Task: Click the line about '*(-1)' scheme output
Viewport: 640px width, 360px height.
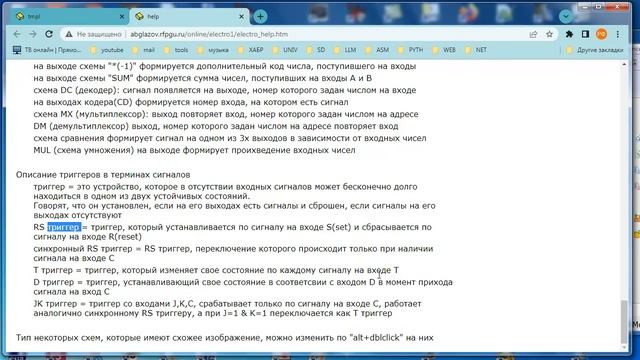Action: (x=224, y=66)
